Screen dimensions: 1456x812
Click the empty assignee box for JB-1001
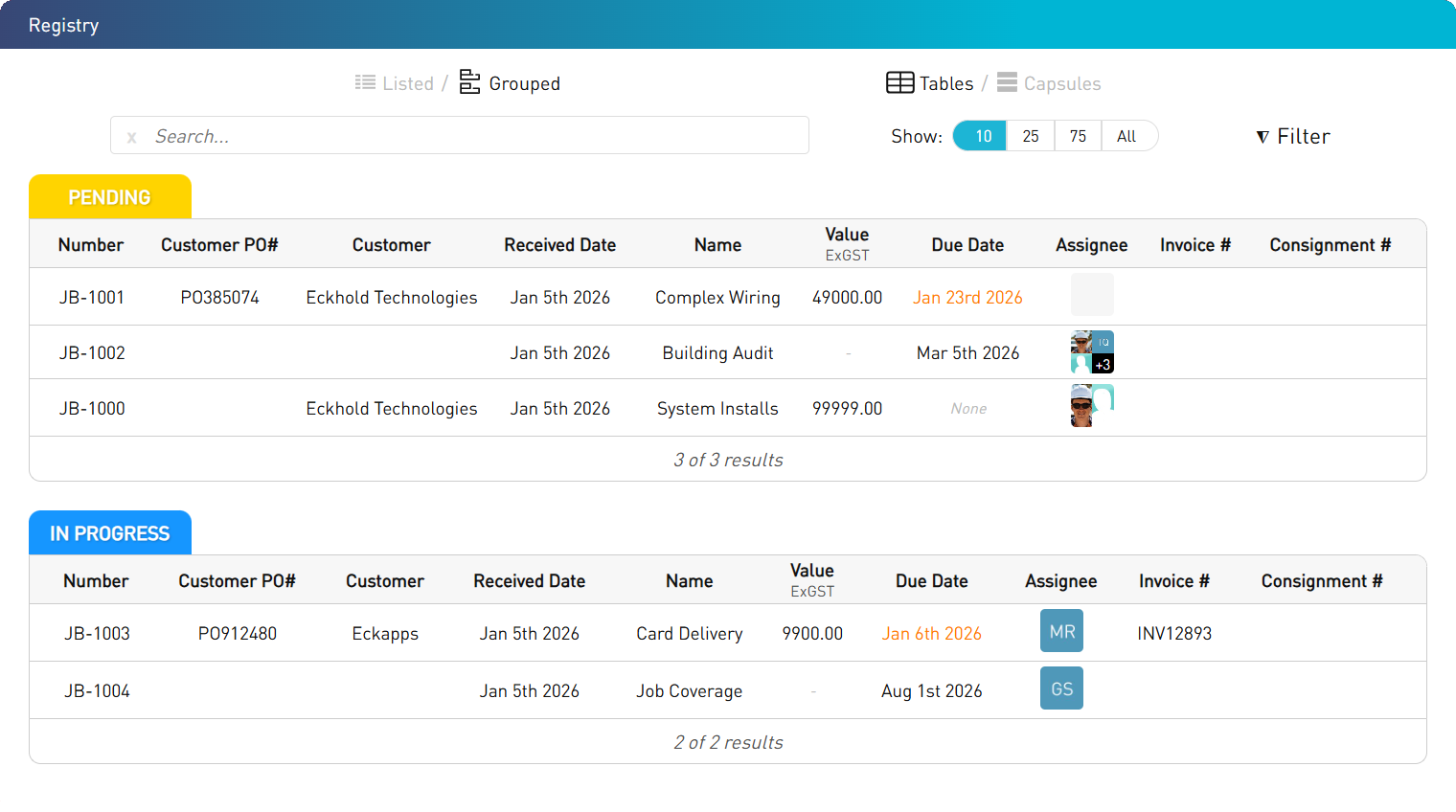click(x=1092, y=295)
